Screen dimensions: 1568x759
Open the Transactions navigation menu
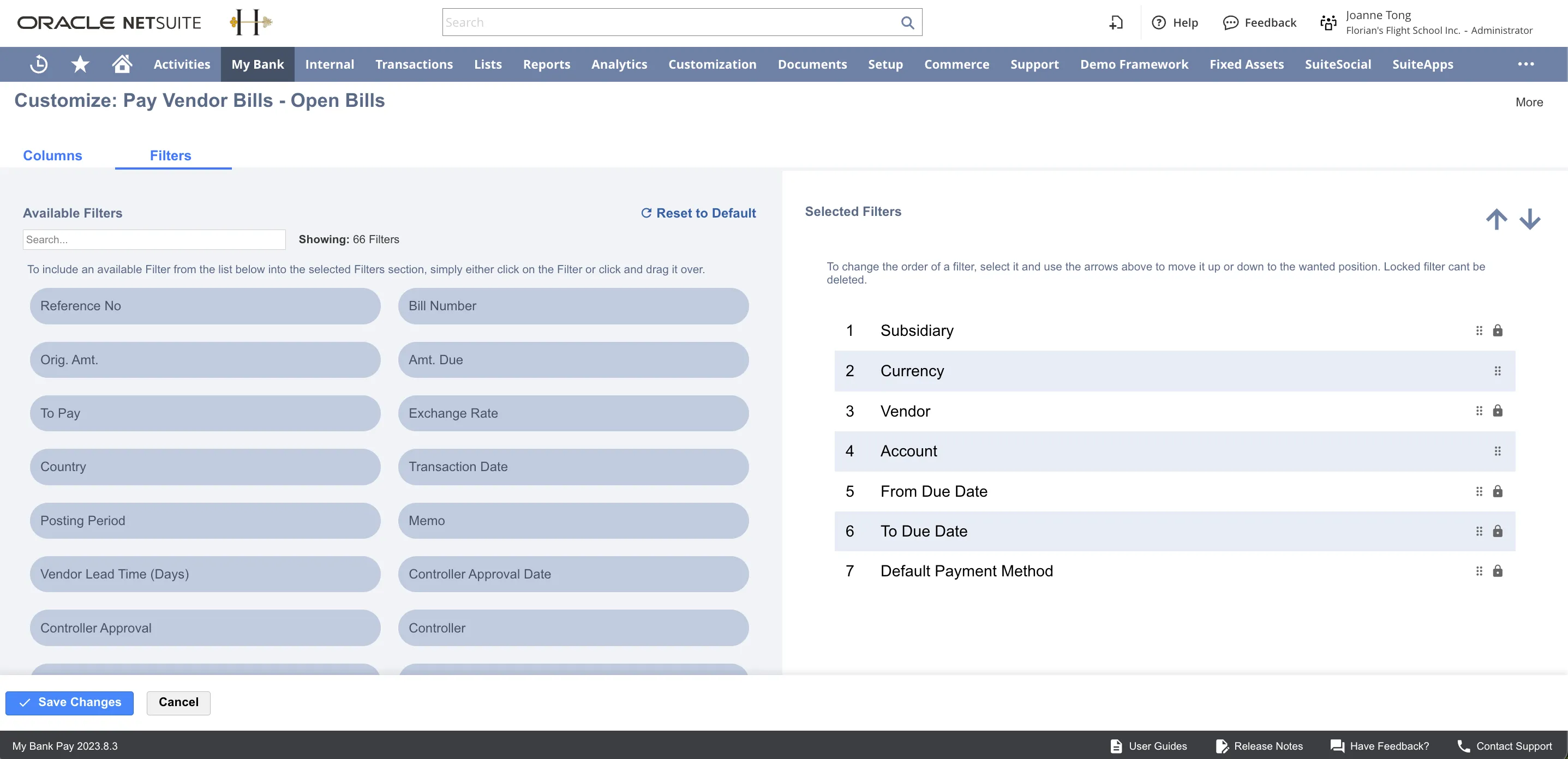(414, 64)
